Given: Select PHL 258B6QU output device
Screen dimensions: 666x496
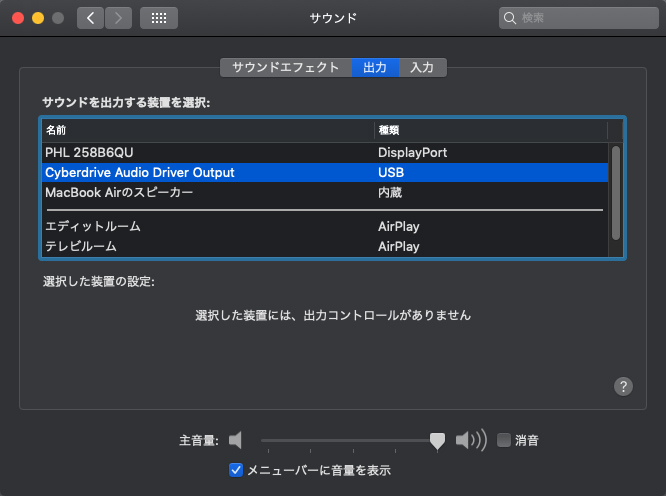Looking at the screenshot, I should [325, 152].
